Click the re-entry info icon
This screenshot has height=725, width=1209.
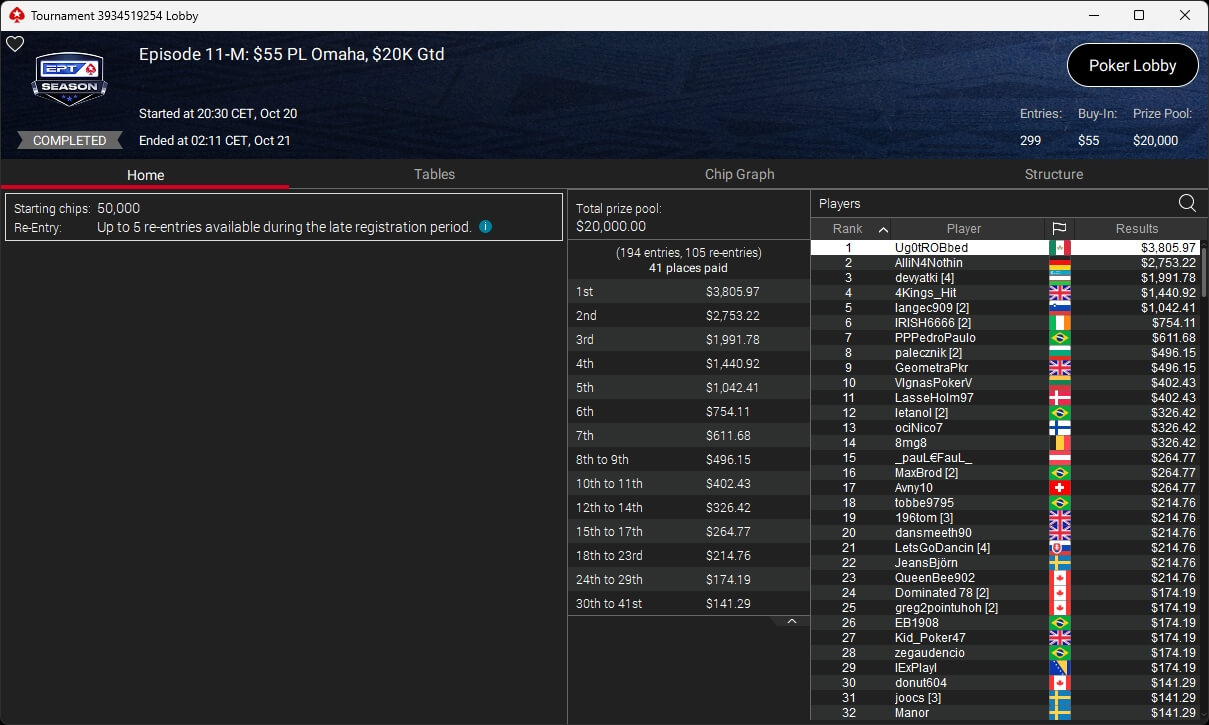[485, 227]
